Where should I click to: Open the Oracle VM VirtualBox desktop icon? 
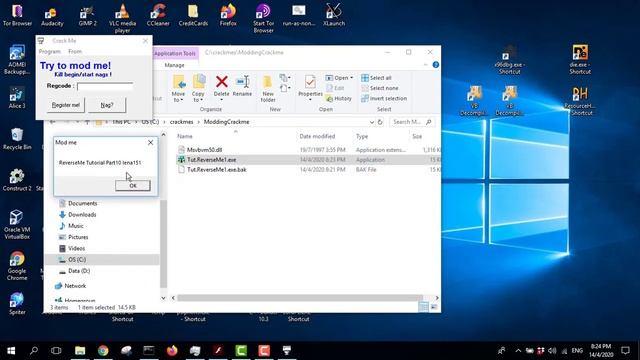(x=17, y=225)
